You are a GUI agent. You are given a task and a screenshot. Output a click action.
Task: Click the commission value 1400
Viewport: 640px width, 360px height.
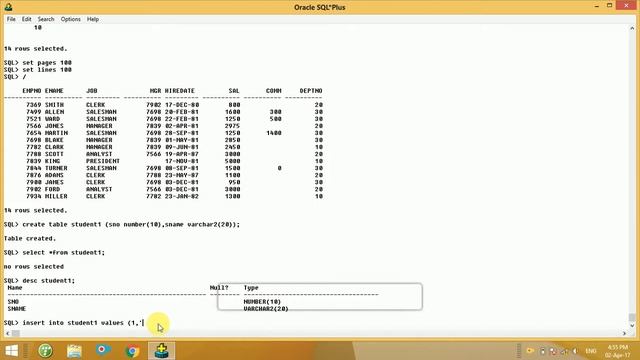click(273, 133)
